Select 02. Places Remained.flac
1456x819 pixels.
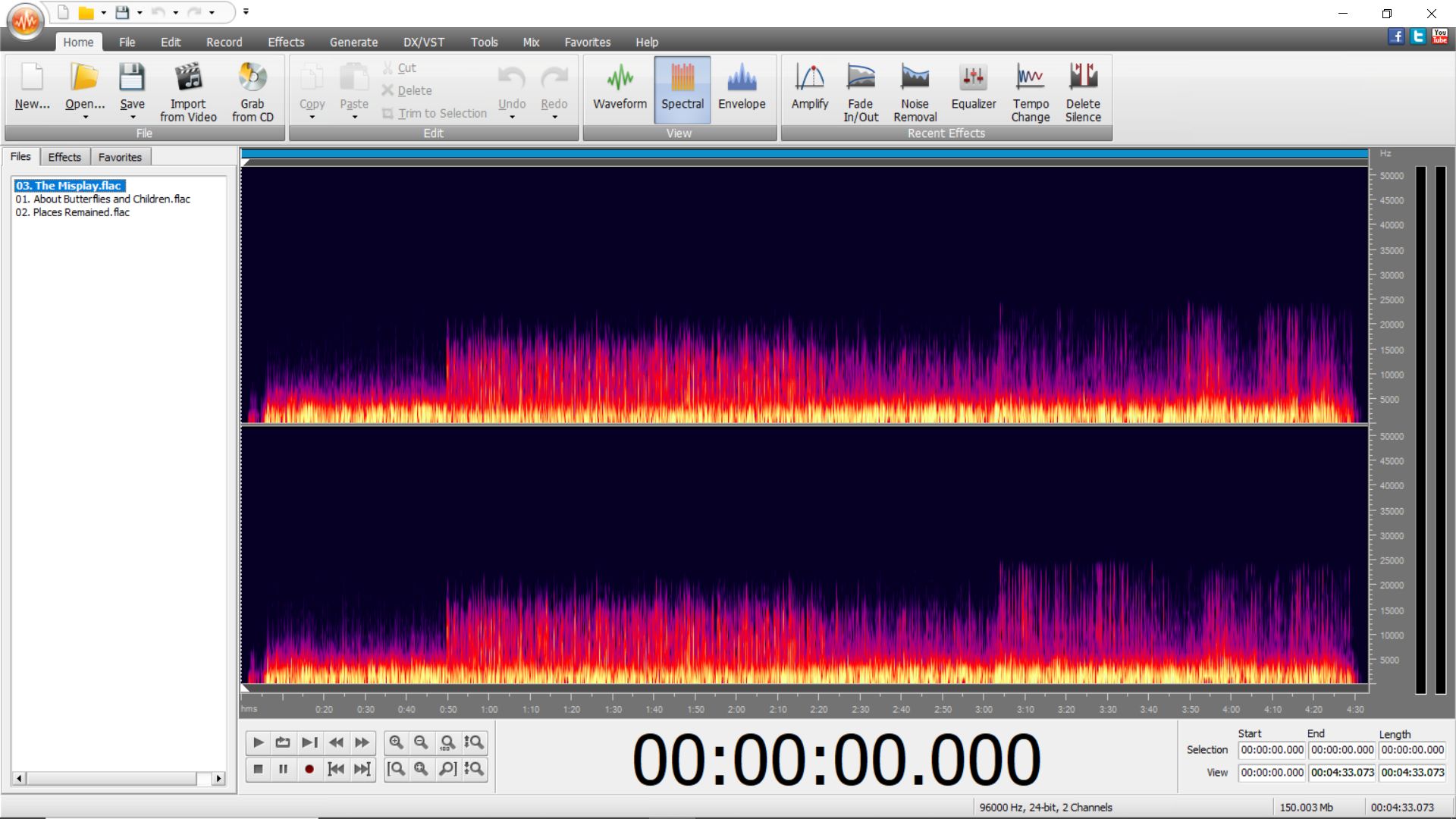coord(73,213)
